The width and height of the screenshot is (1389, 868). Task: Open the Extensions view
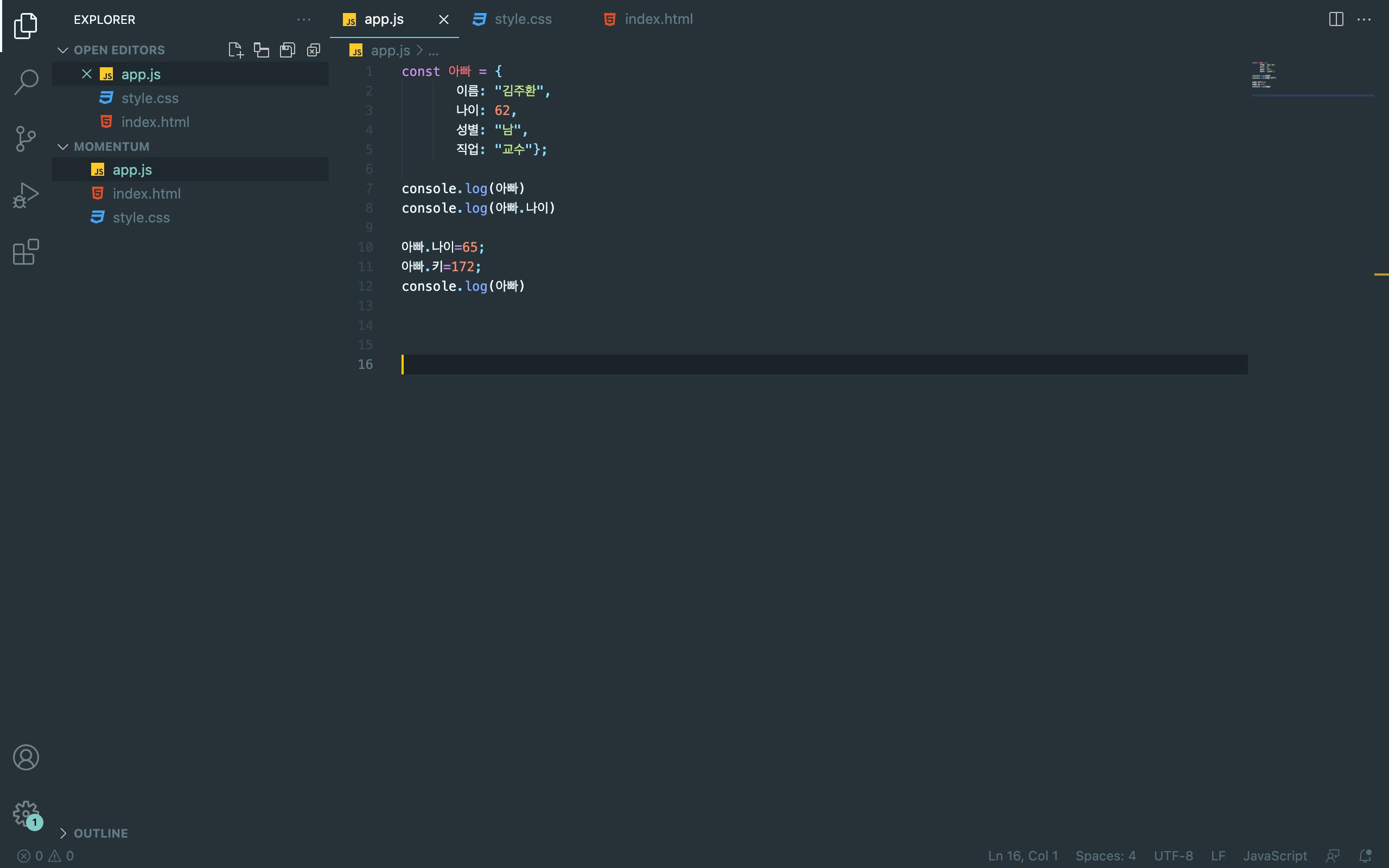pos(26,252)
